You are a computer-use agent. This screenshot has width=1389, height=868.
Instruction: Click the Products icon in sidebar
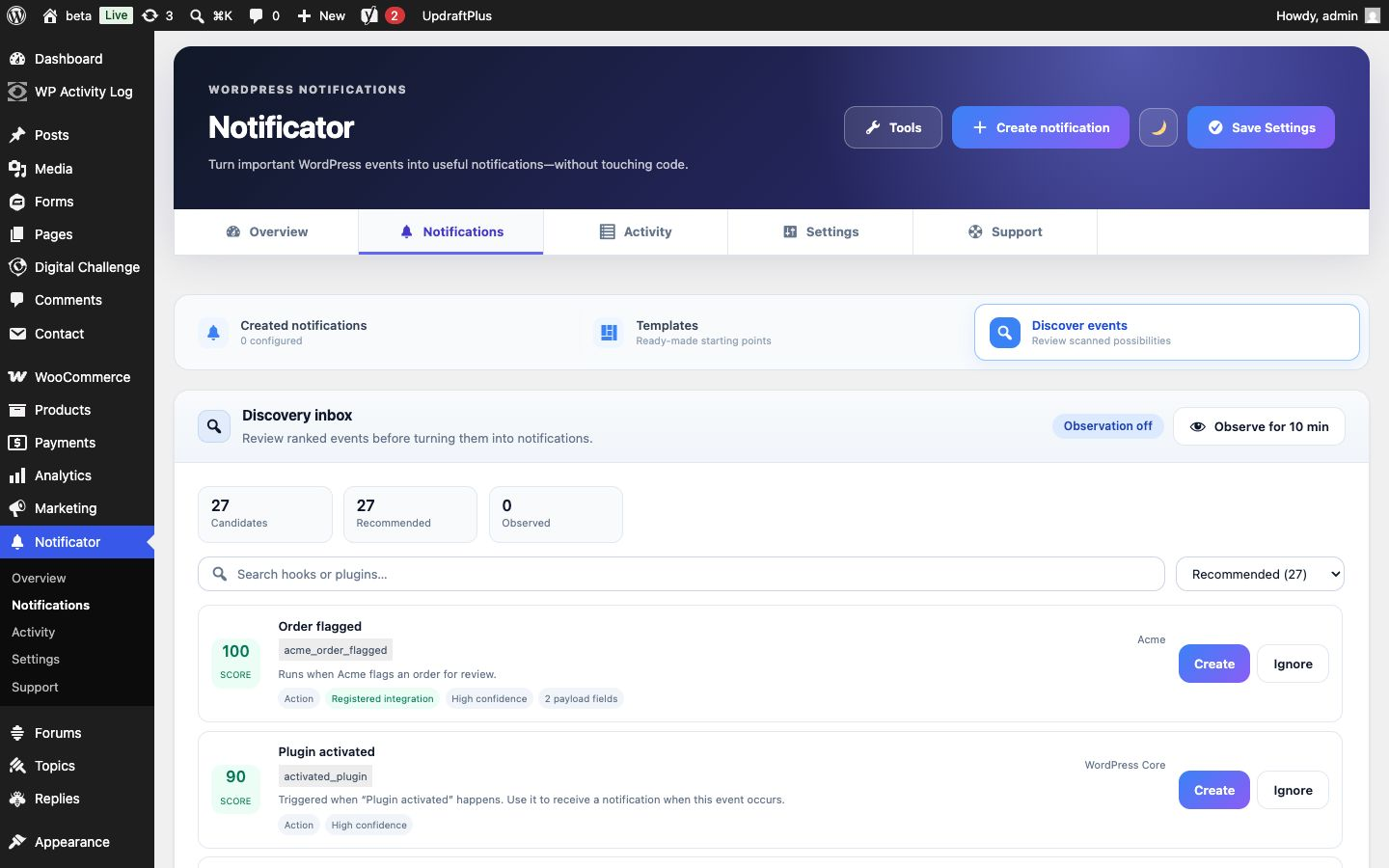point(17,410)
